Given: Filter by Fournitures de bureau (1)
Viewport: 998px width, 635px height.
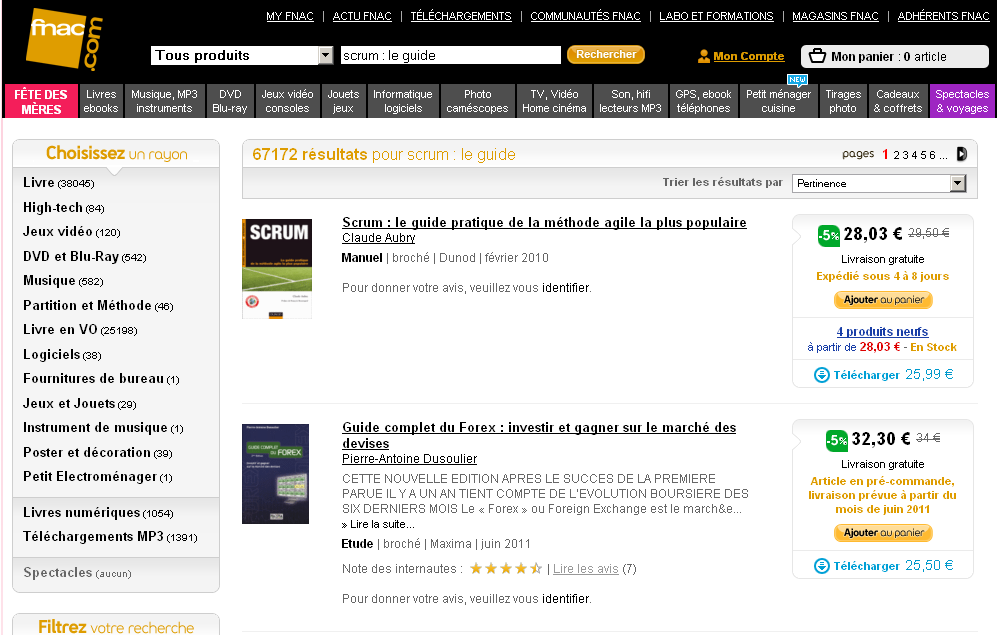Looking at the screenshot, I should [101, 379].
